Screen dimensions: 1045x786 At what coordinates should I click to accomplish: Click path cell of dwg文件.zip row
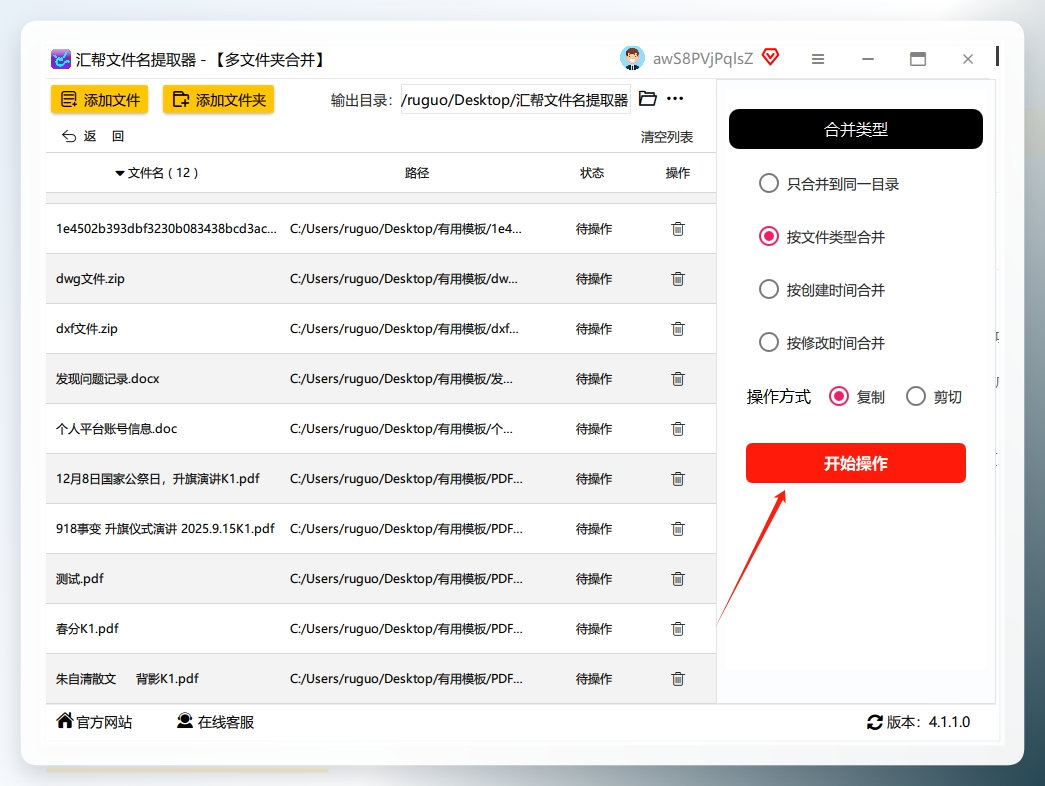pos(404,279)
